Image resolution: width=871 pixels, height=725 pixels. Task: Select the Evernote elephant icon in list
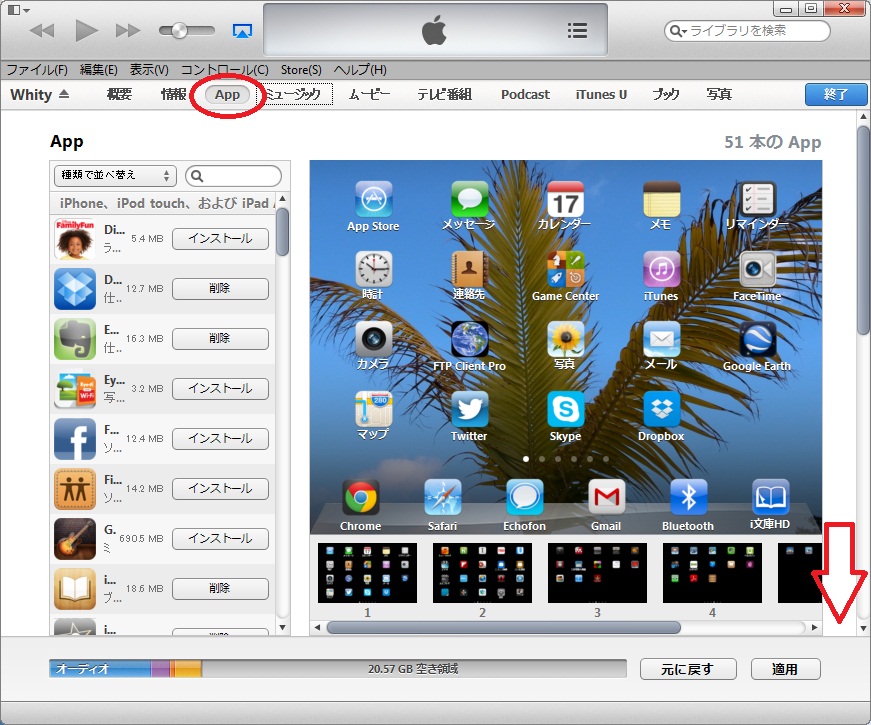pos(75,339)
